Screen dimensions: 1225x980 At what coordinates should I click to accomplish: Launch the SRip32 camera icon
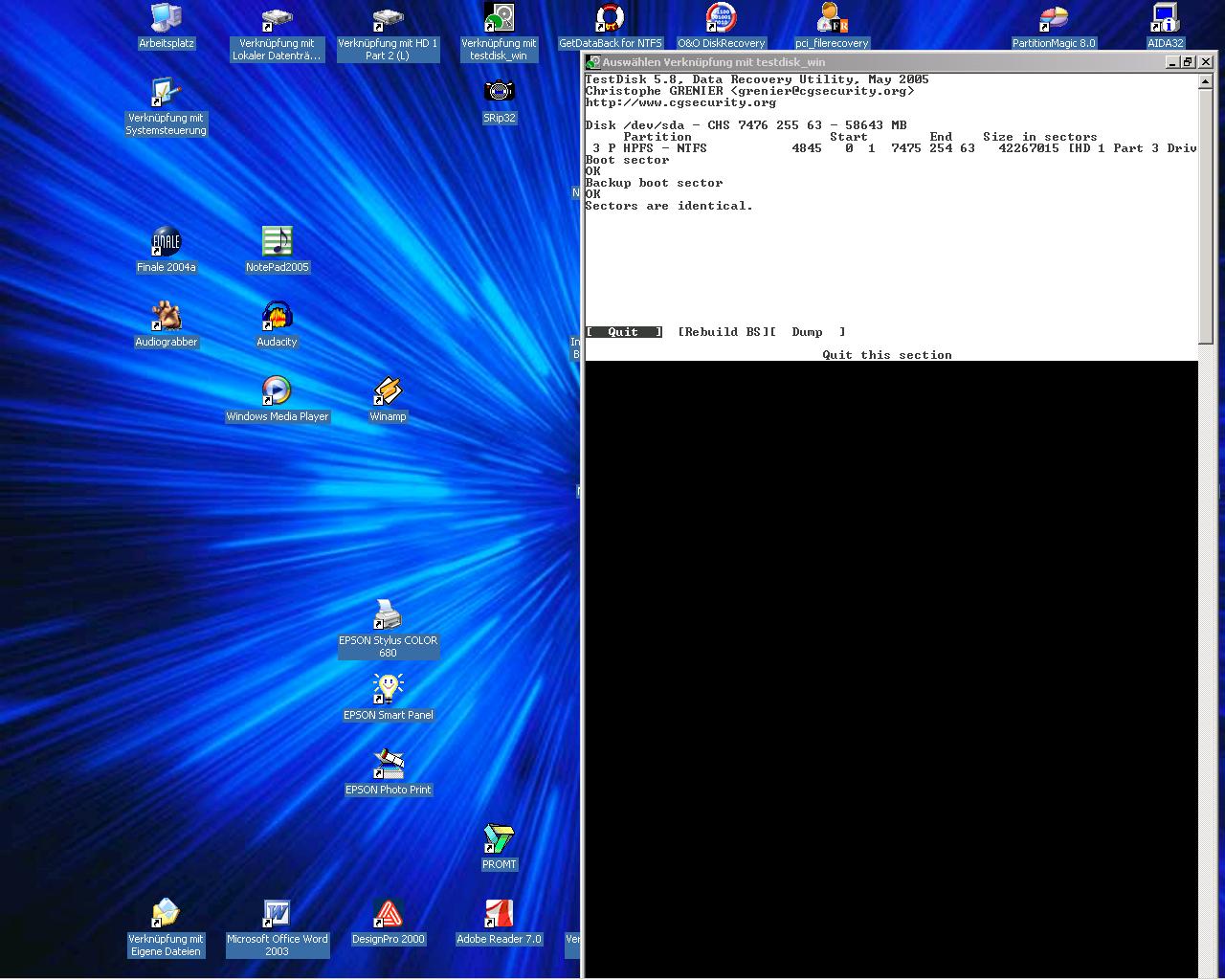click(x=499, y=100)
